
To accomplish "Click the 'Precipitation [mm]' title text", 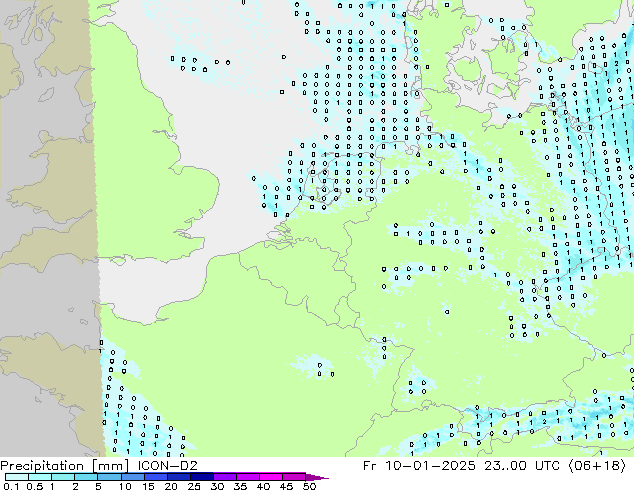I will [x=64, y=466].
